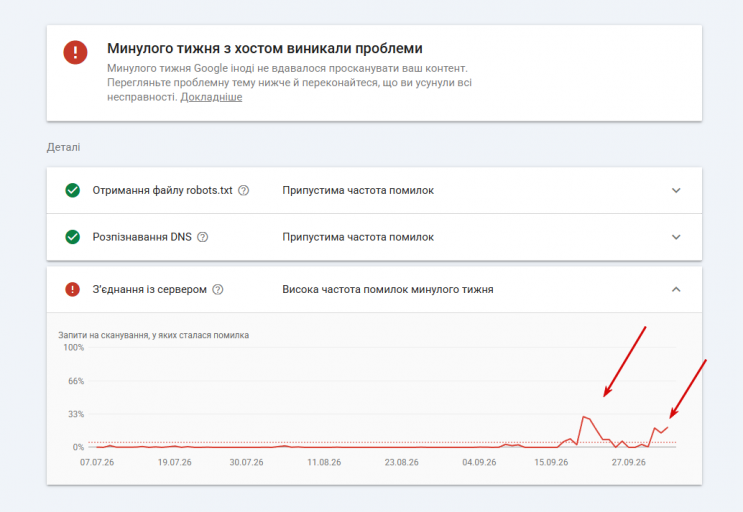The height and width of the screenshot is (512, 743).
Task: Click the date label 30.07.26
Action: pyautogui.click(x=246, y=462)
